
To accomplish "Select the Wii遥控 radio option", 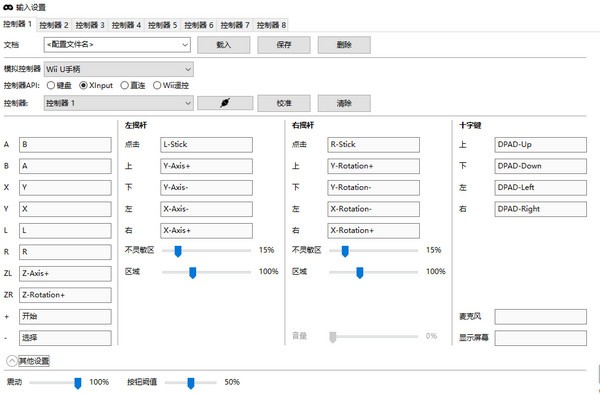I will pos(157,85).
